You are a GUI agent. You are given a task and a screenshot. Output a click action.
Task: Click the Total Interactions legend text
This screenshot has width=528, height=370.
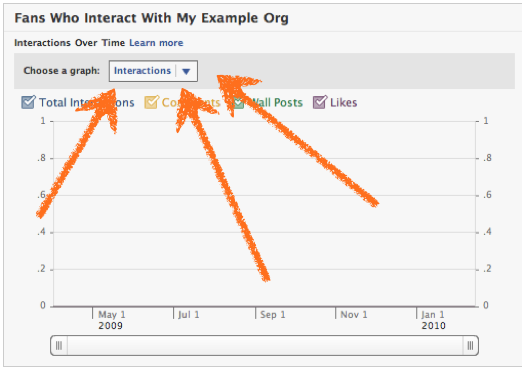(x=87, y=102)
